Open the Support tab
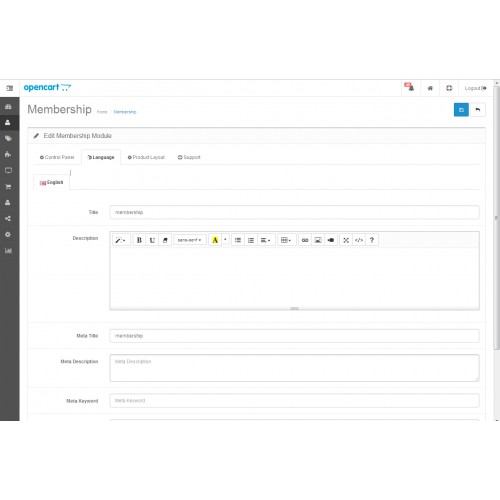Screen dimensions: 500x500 (189, 157)
